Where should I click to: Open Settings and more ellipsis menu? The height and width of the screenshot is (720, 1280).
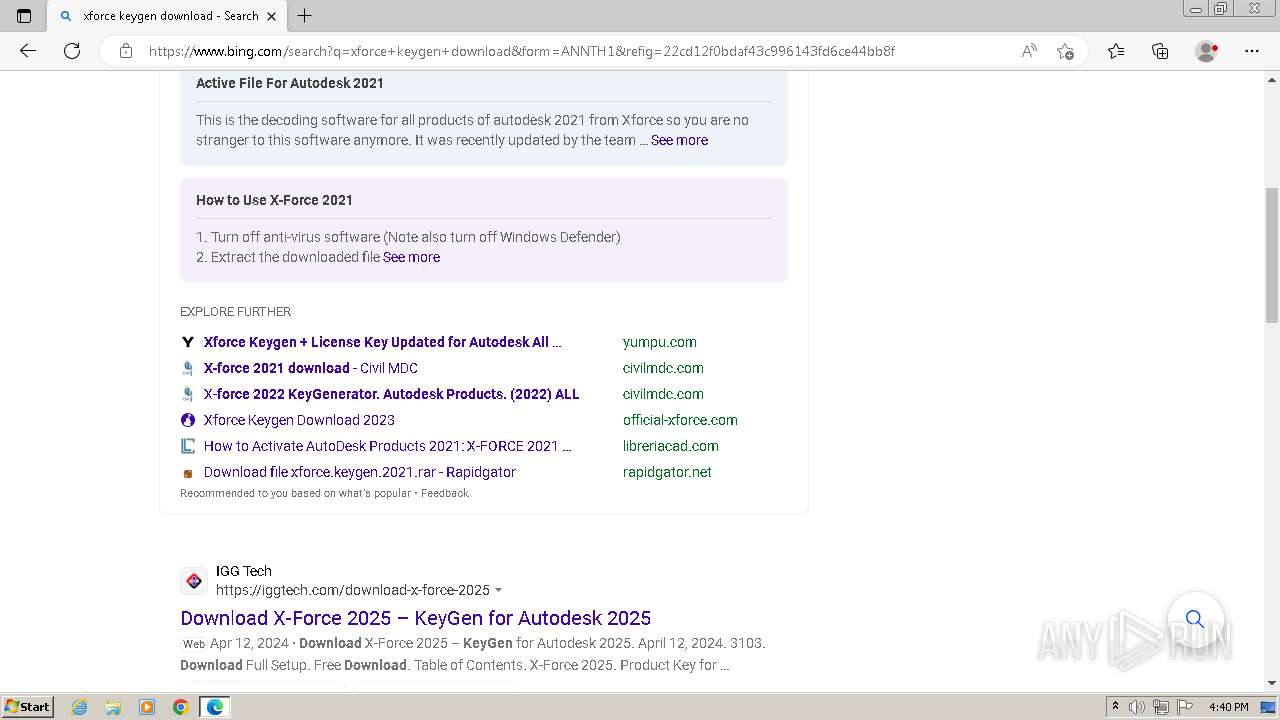[1252, 51]
